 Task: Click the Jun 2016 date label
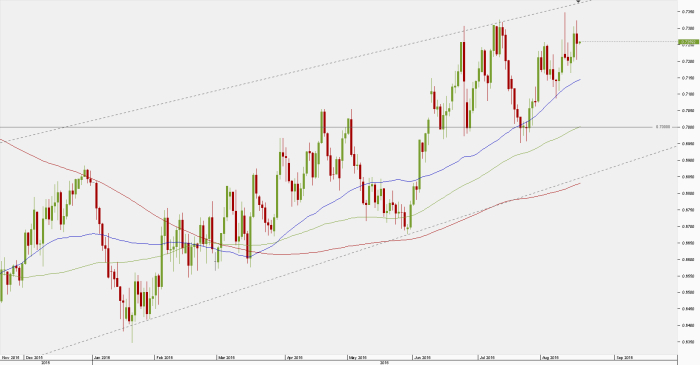coord(422,357)
